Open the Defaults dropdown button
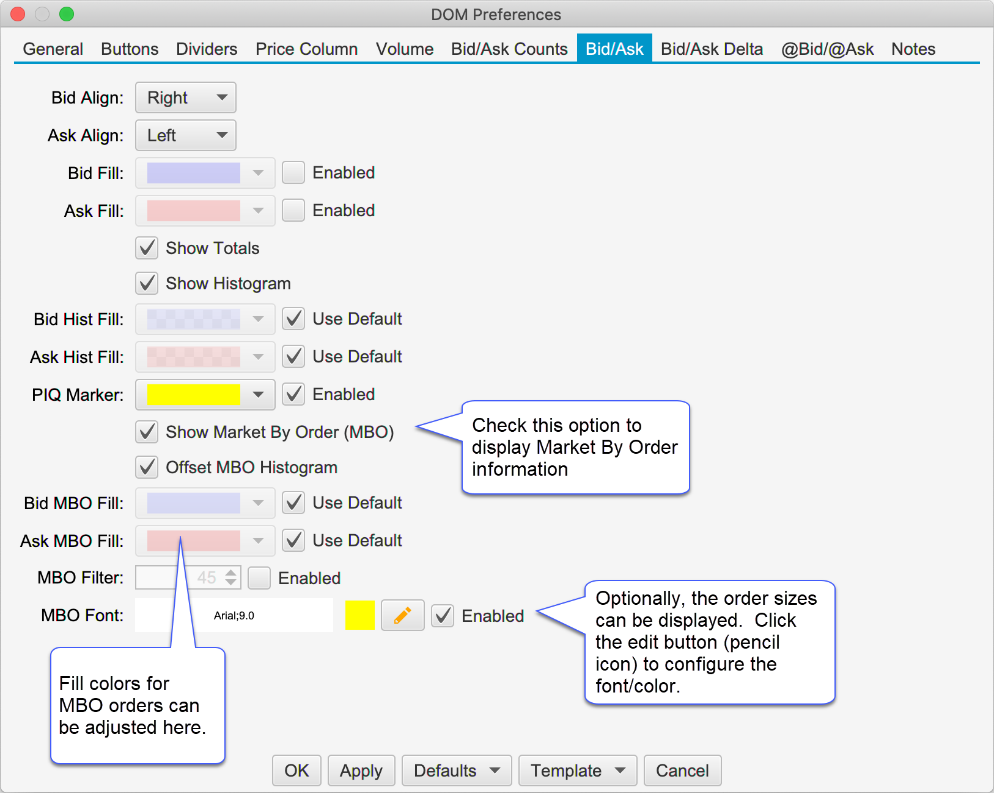Viewport: 994px width, 793px height. tap(456, 771)
